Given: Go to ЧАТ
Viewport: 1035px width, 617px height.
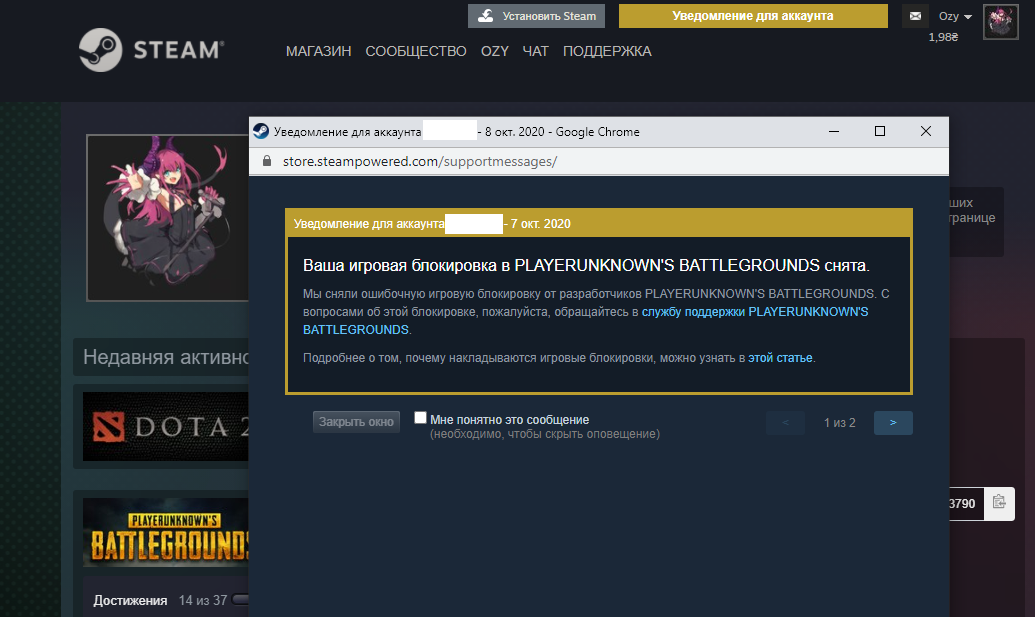Looking at the screenshot, I should pos(535,51).
